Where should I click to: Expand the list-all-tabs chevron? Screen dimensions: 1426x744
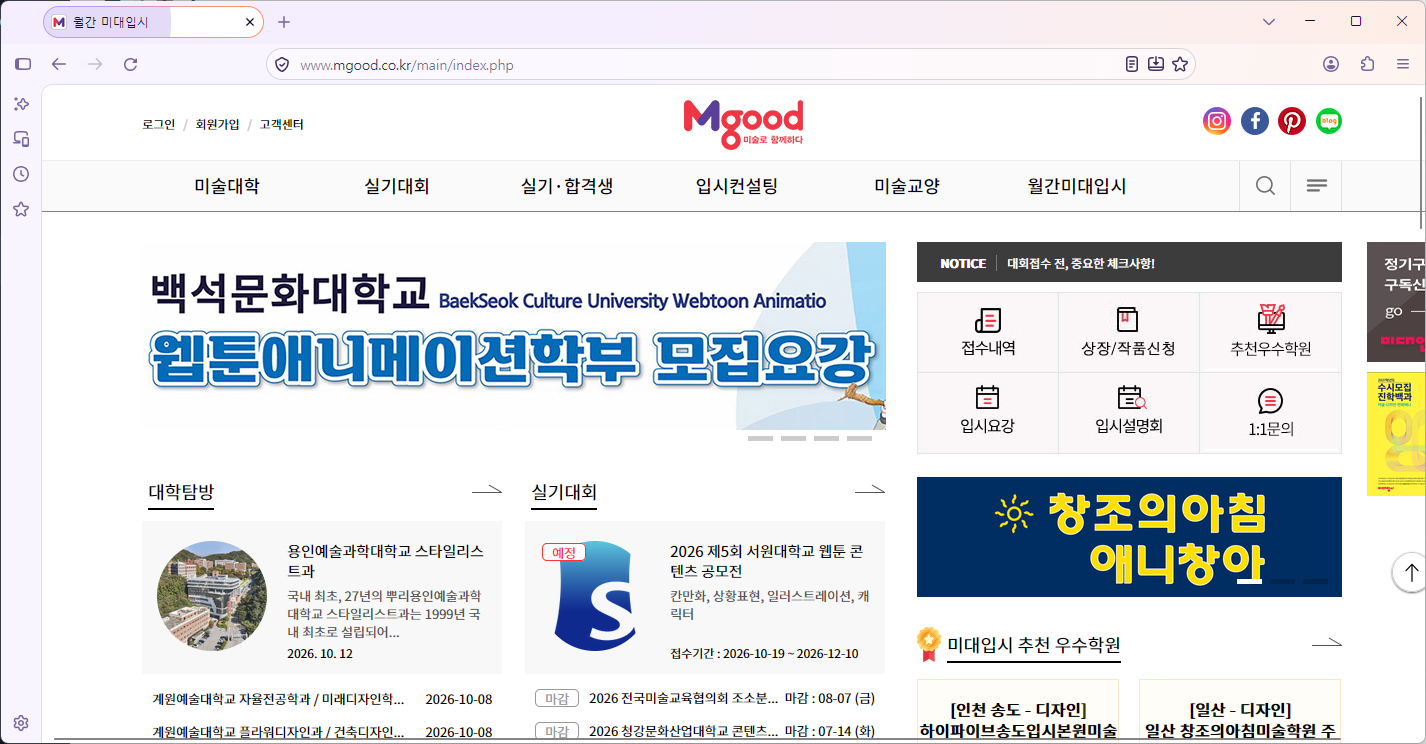point(1269,21)
